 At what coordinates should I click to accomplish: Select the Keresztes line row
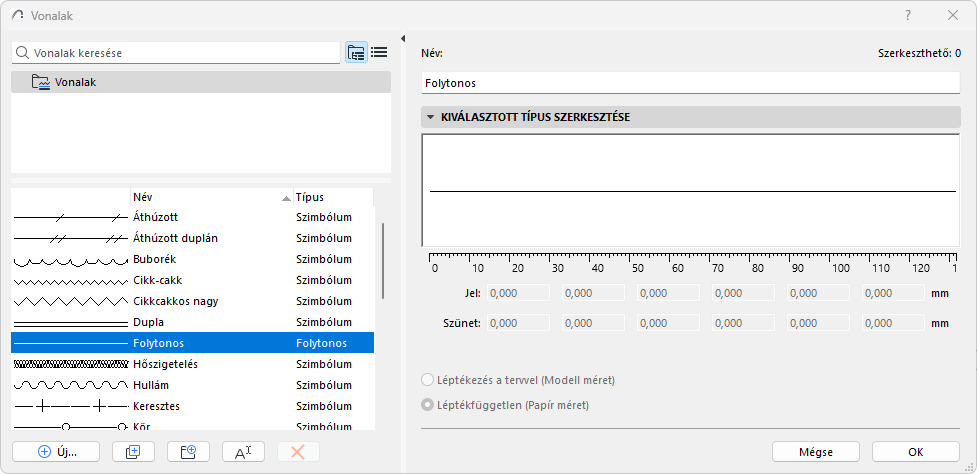193,406
